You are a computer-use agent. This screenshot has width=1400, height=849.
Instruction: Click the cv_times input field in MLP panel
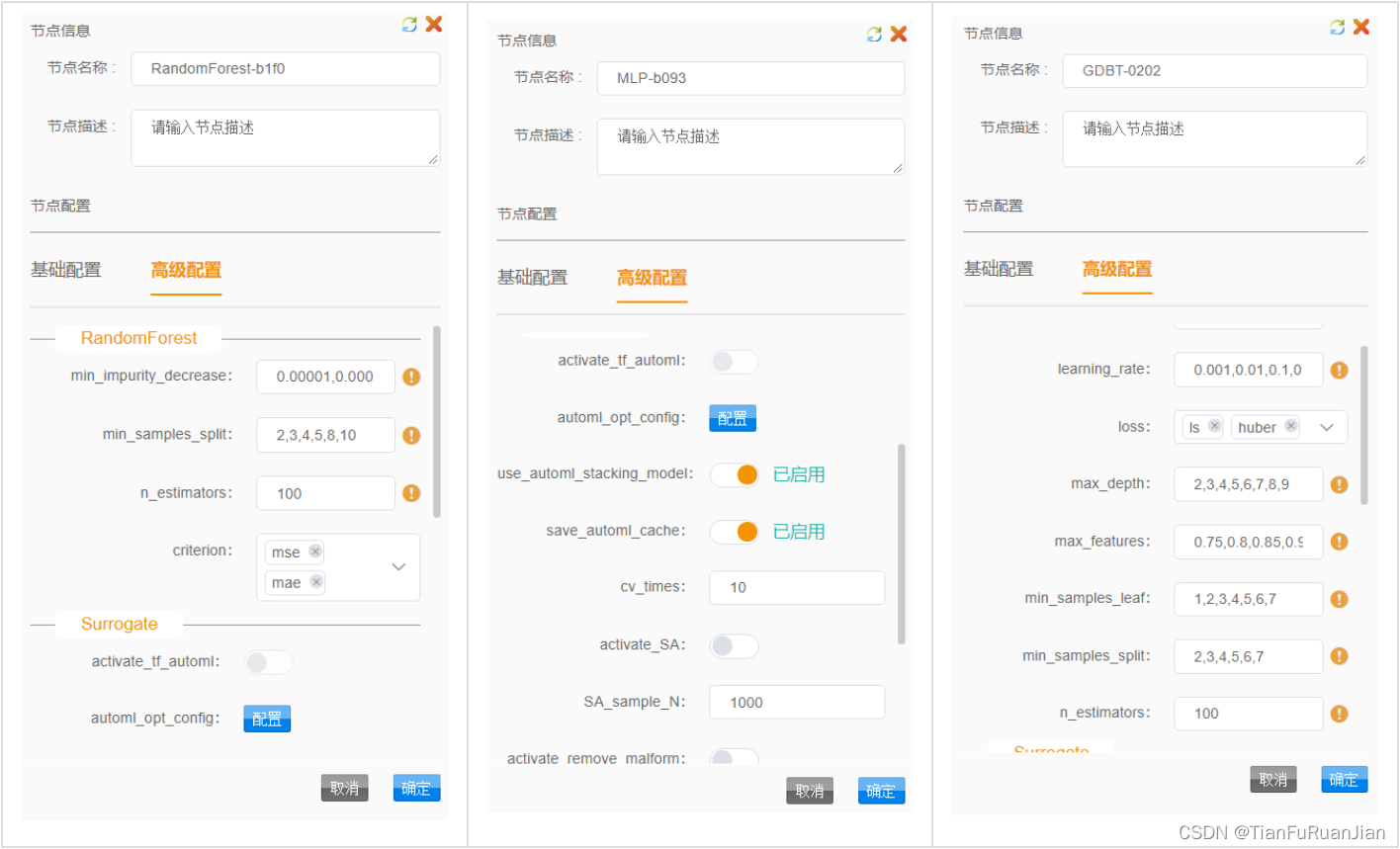click(x=796, y=587)
